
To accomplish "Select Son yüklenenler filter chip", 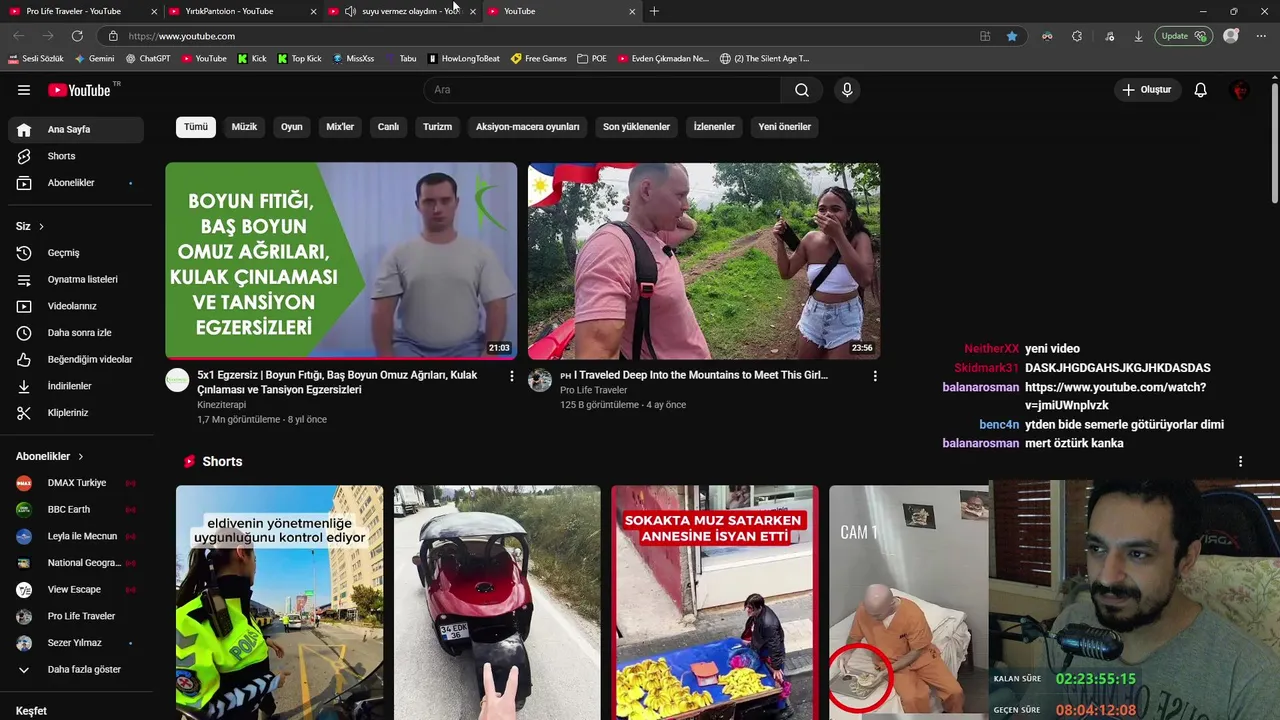I will [636, 127].
